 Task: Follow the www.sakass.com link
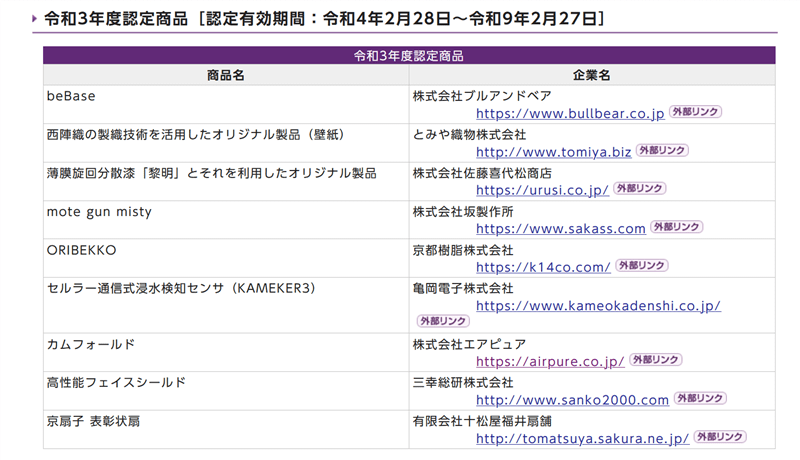pyautogui.click(x=561, y=228)
